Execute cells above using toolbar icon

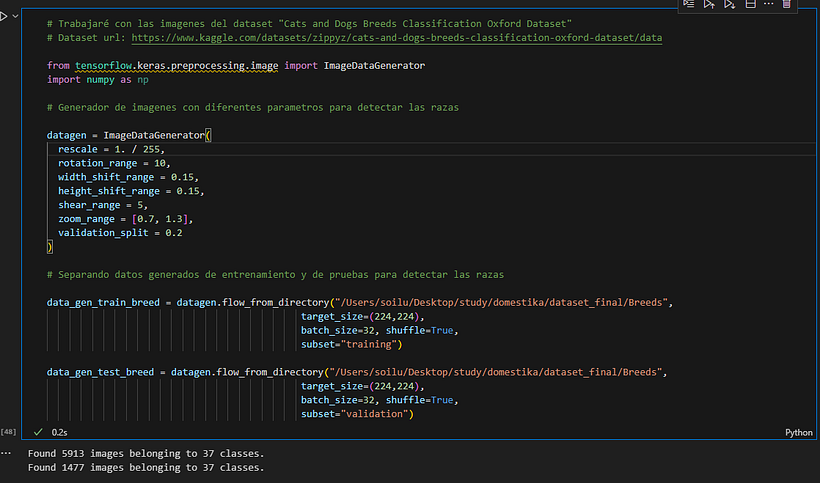(x=709, y=4)
